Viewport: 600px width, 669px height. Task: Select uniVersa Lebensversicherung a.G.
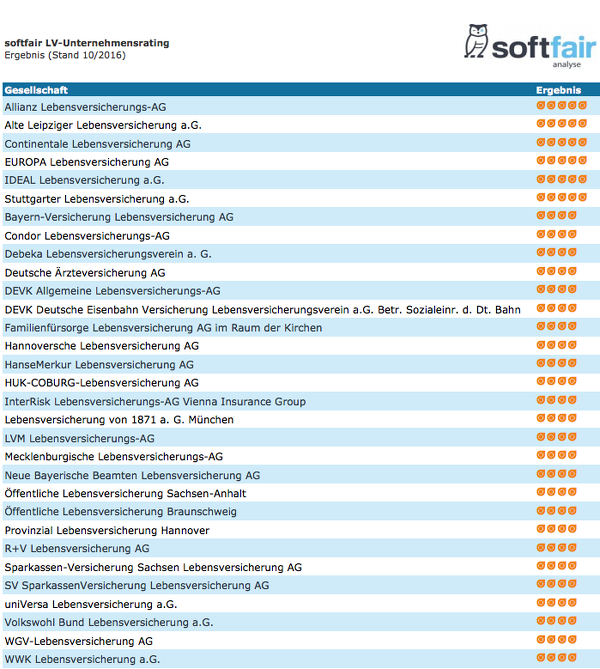pyautogui.click(x=91, y=605)
